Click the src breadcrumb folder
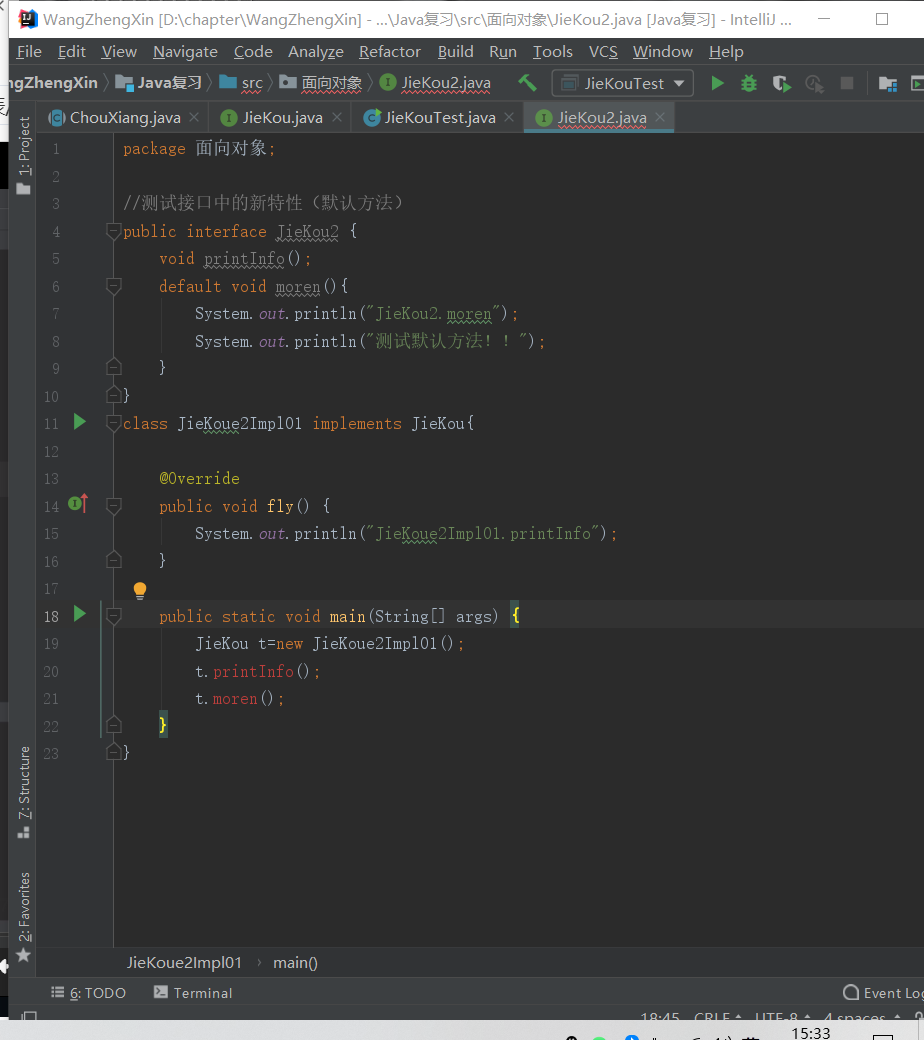Image resolution: width=924 pixels, height=1040 pixels. (x=241, y=83)
